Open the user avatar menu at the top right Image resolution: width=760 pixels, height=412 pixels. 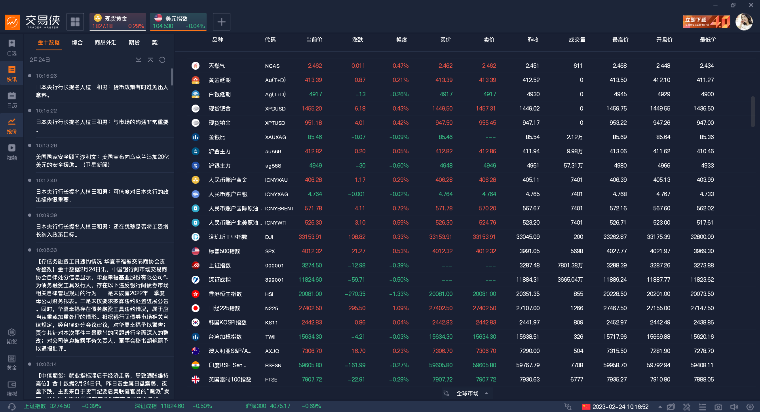tap(744, 22)
